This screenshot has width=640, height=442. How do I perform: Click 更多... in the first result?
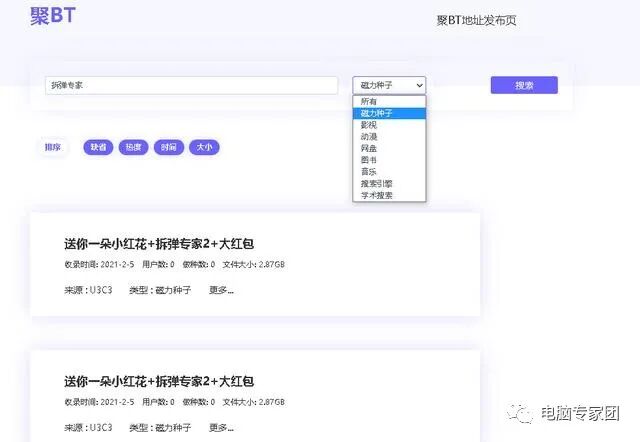coord(221,290)
